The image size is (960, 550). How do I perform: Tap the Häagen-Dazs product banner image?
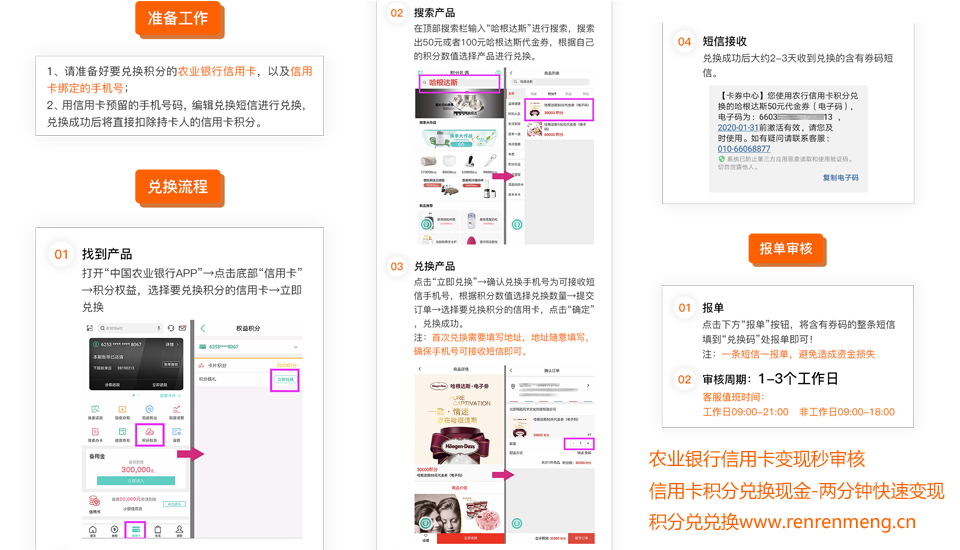(x=459, y=421)
